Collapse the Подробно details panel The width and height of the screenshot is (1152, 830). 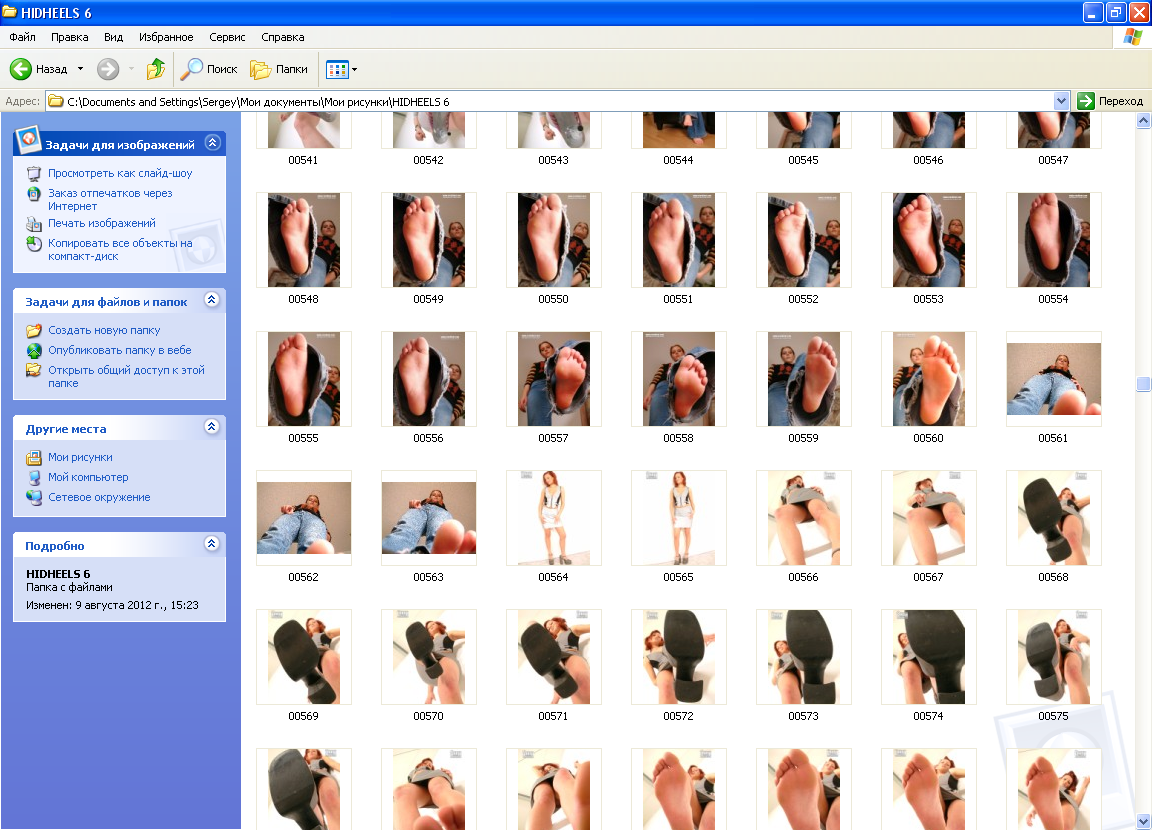coord(212,544)
